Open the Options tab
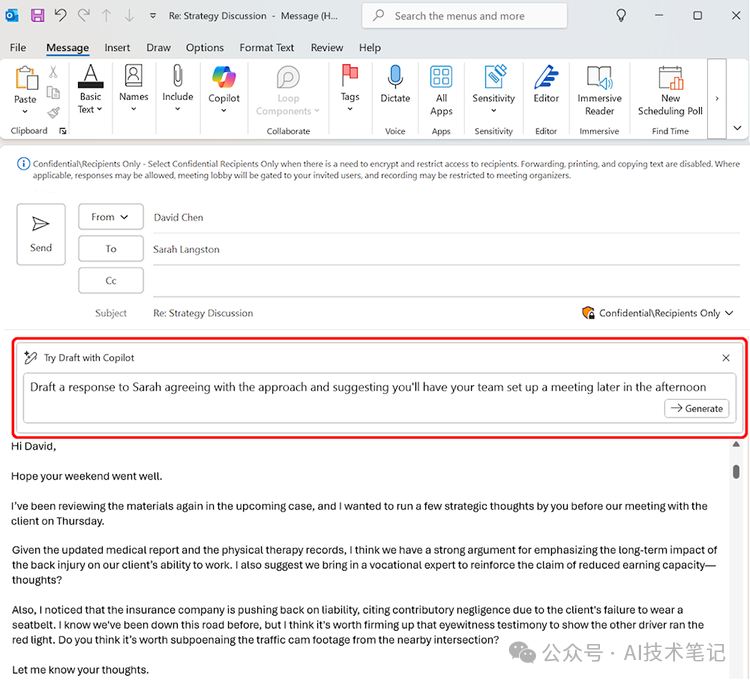 (205, 47)
